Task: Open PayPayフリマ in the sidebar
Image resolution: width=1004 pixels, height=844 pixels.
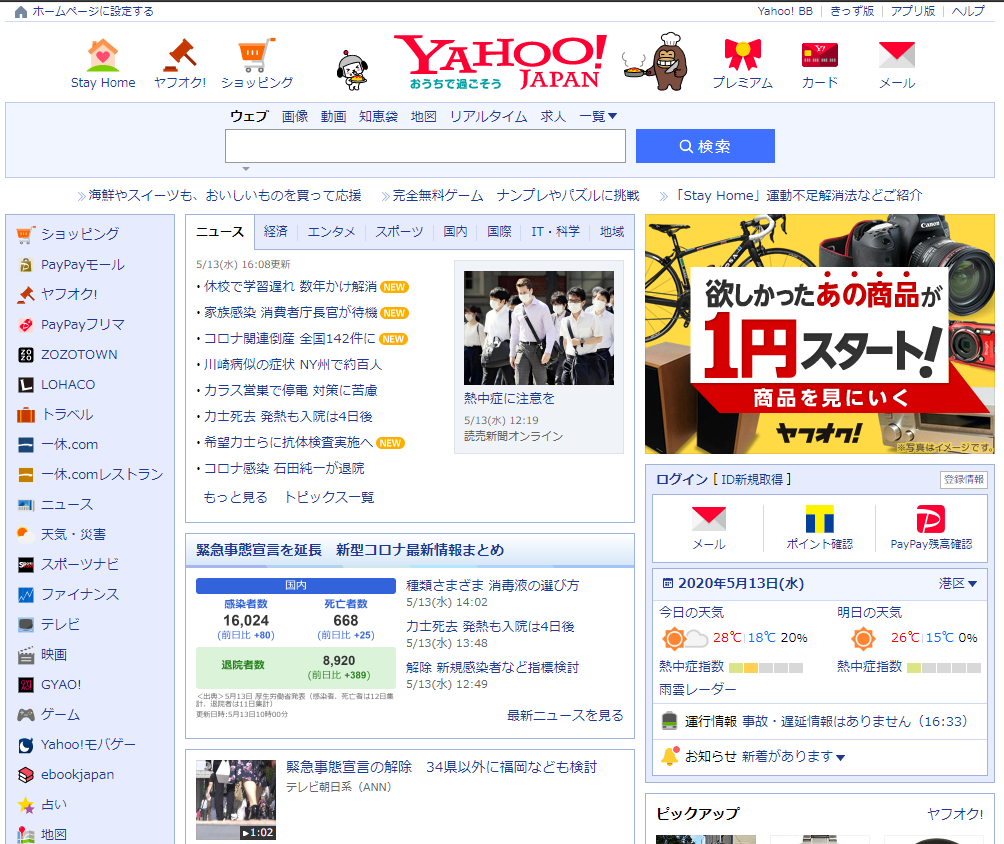Action: click(83, 325)
